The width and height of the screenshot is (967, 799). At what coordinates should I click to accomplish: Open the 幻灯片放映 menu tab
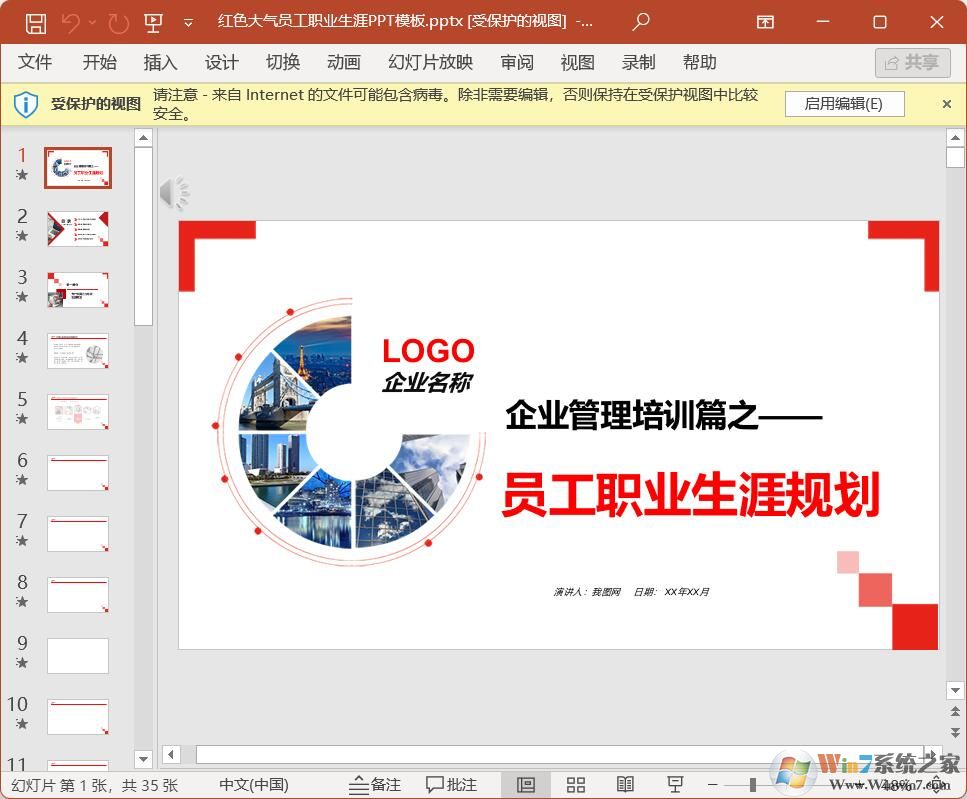click(430, 62)
